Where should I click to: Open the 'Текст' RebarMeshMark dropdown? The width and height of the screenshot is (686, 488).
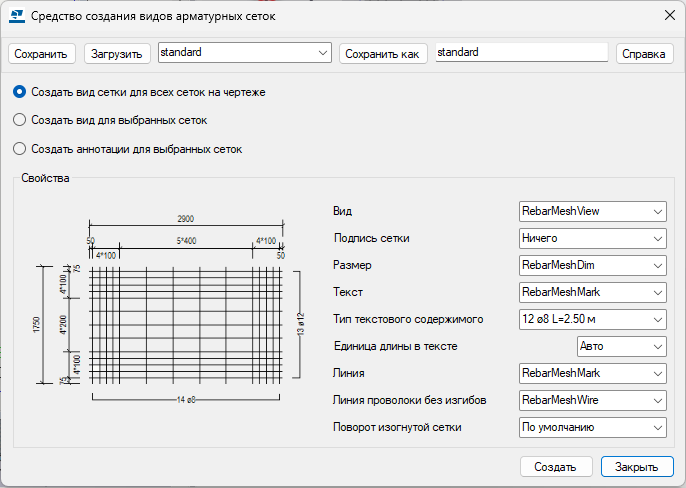(592, 292)
